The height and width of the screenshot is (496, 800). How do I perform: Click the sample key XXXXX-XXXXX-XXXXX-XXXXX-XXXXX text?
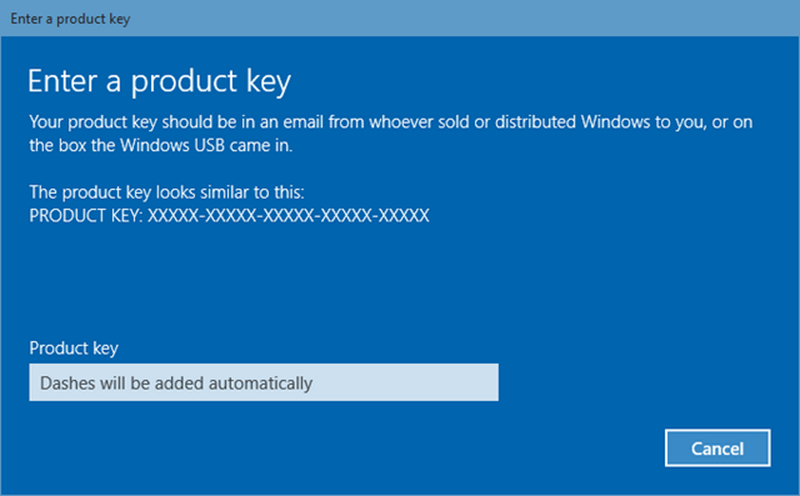click(x=288, y=216)
